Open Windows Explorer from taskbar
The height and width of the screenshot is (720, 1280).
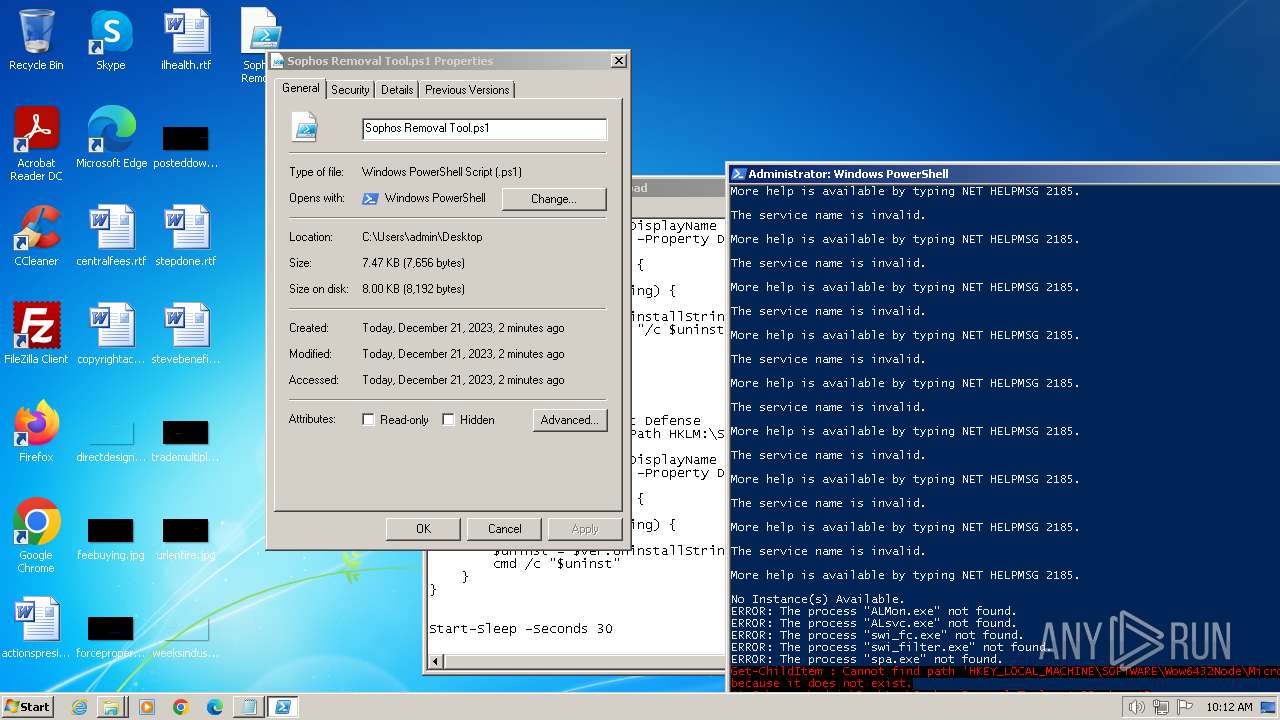111,707
